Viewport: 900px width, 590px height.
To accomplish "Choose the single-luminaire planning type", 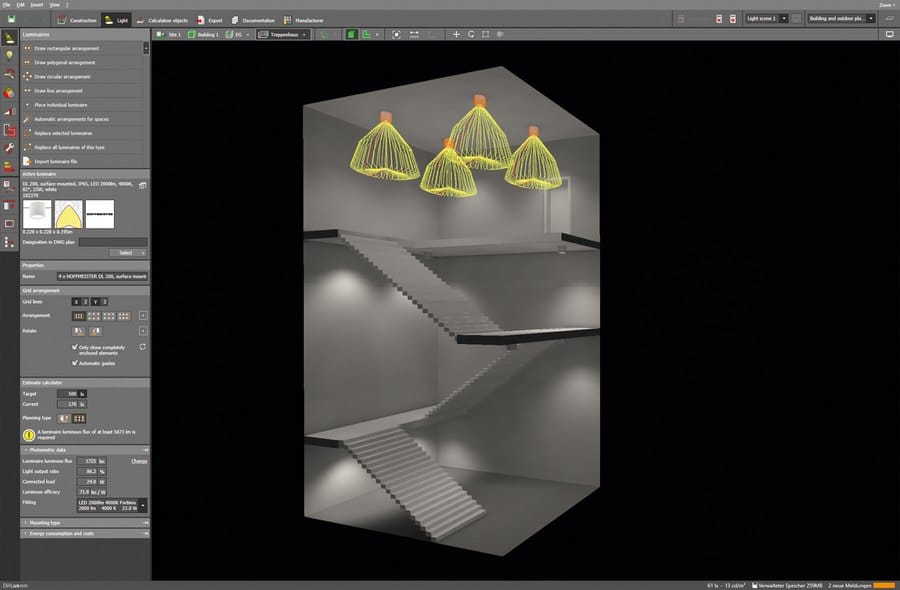I will pyautogui.click(x=64, y=418).
